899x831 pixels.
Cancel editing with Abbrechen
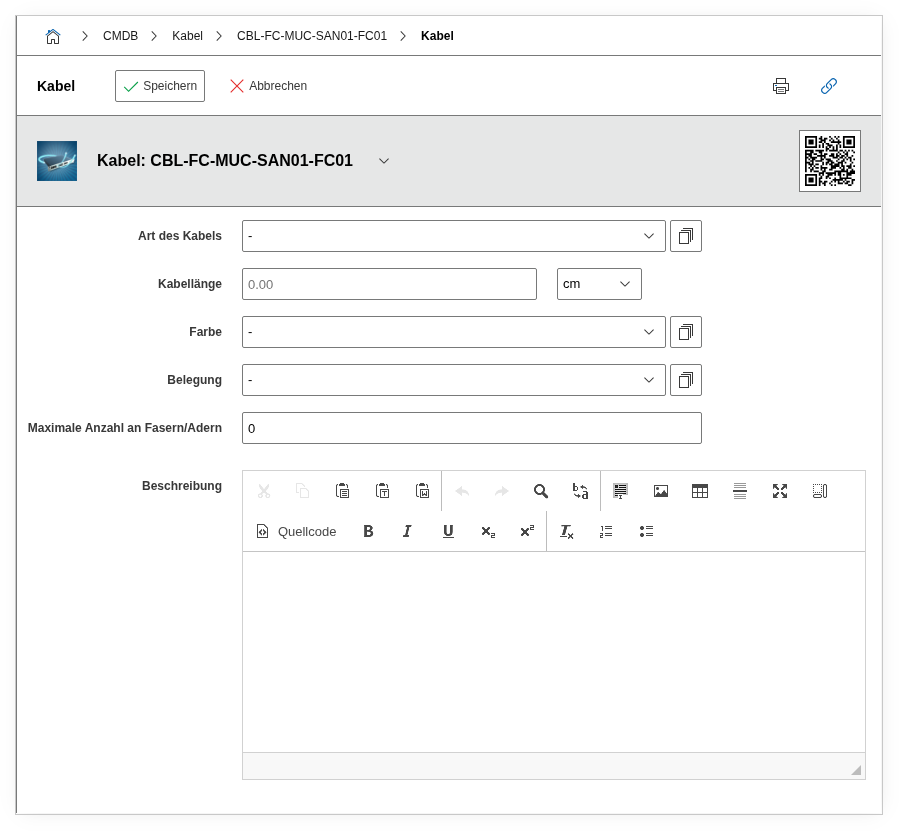[x=268, y=86]
